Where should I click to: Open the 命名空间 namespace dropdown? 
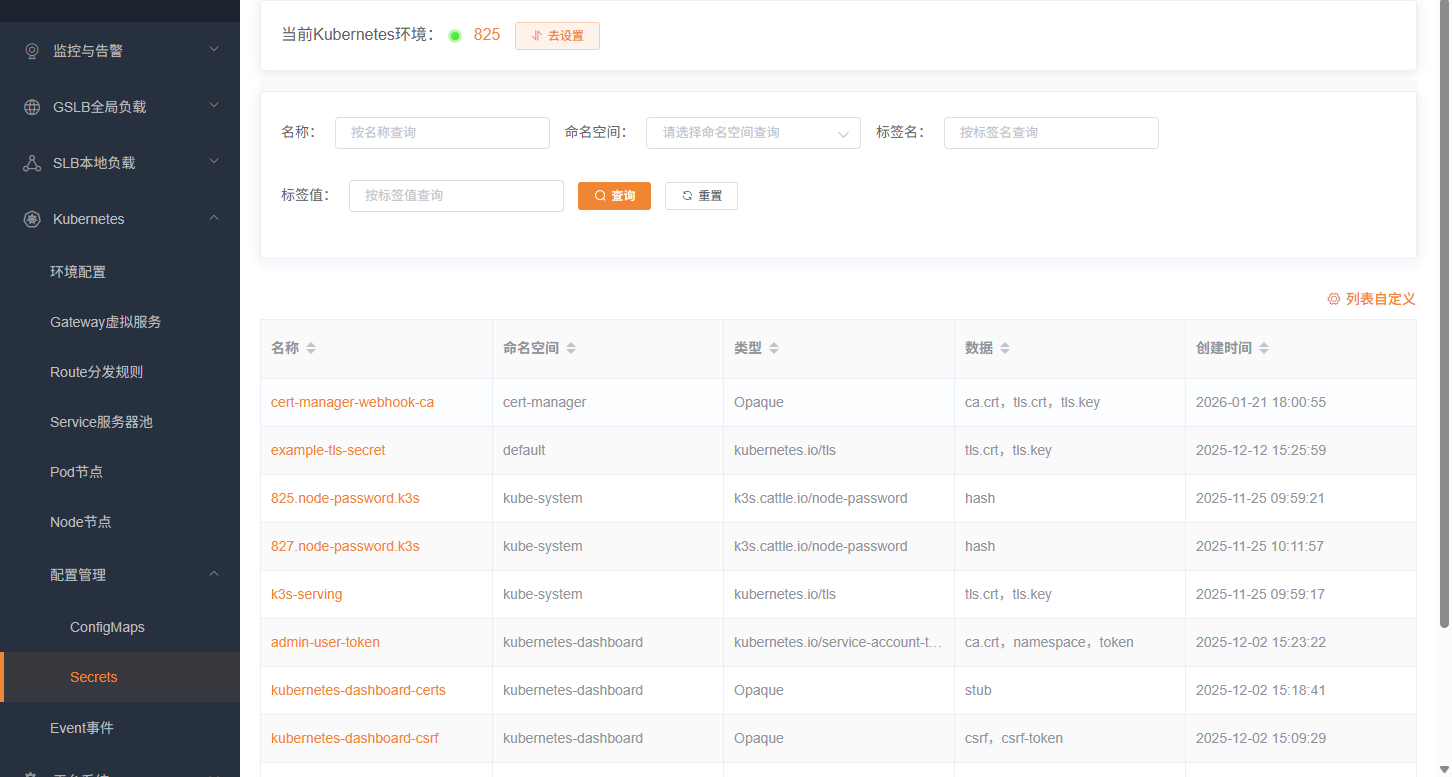752,133
